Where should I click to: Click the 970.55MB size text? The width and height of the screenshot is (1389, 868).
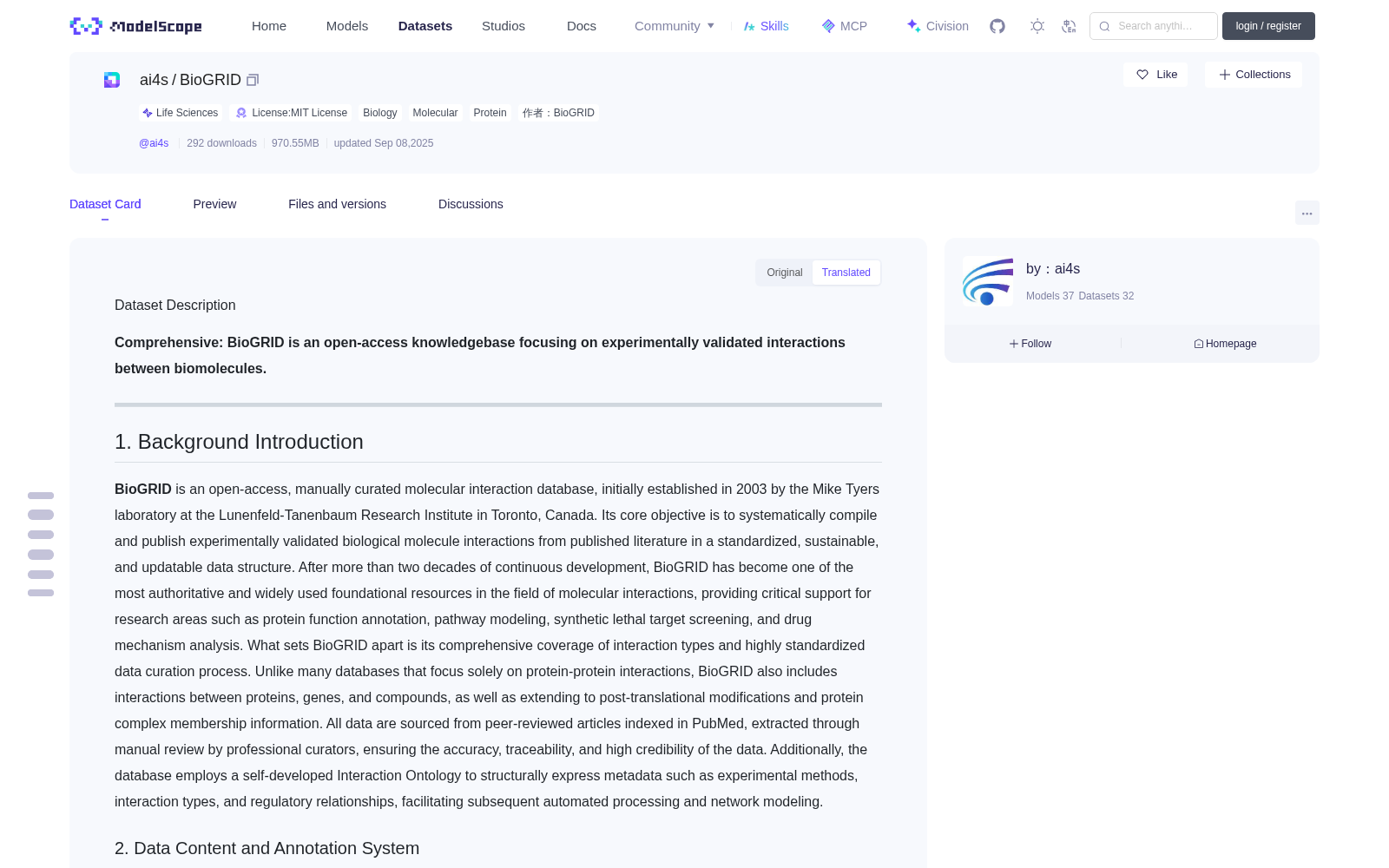click(295, 143)
